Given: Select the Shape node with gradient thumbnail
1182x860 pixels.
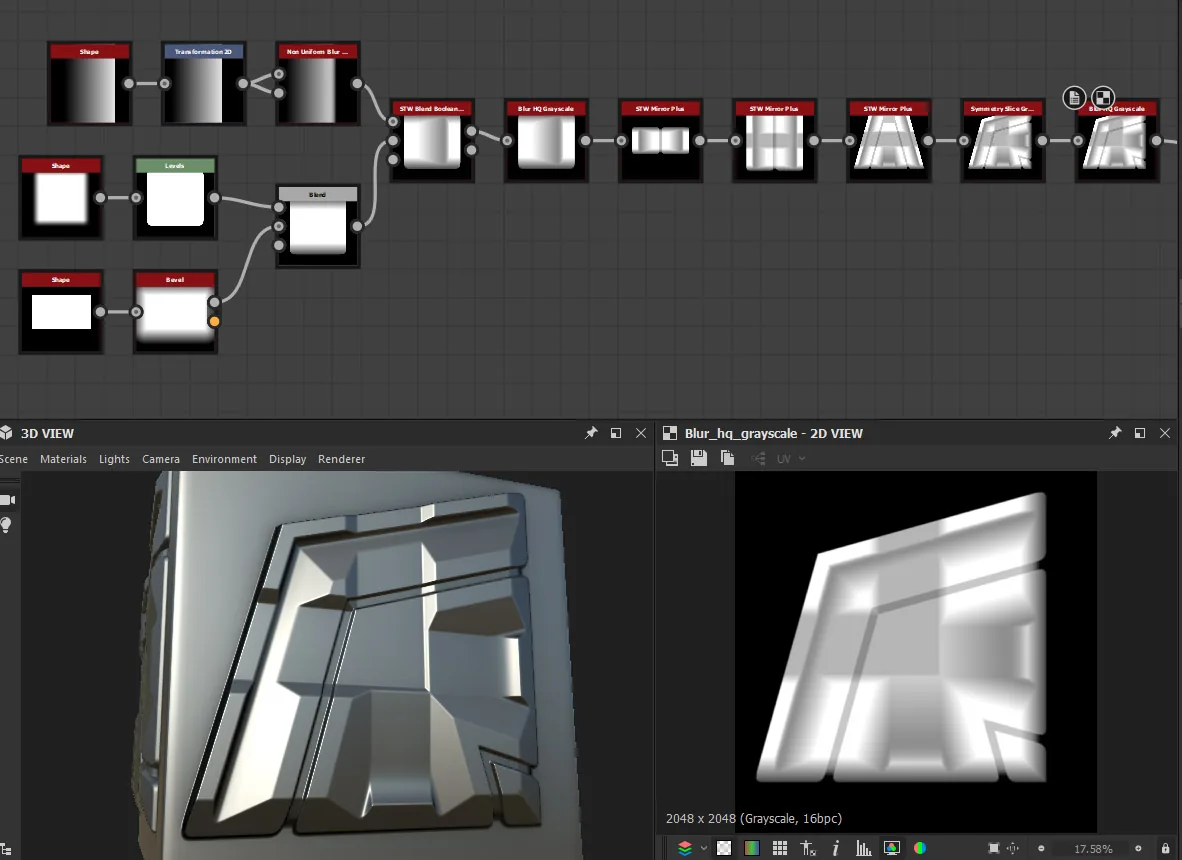Looking at the screenshot, I should pyautogui.click(x=89, y=84).
